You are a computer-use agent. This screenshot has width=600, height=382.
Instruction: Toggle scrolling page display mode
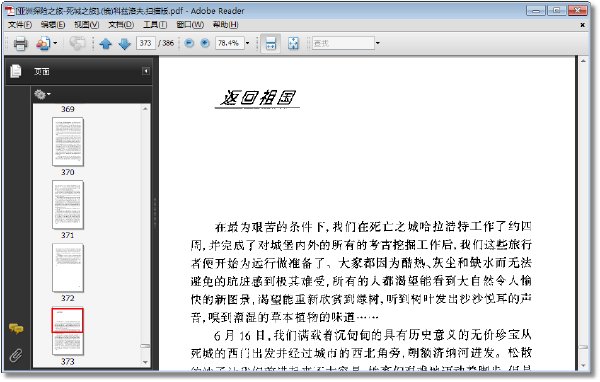coord(271,43)
